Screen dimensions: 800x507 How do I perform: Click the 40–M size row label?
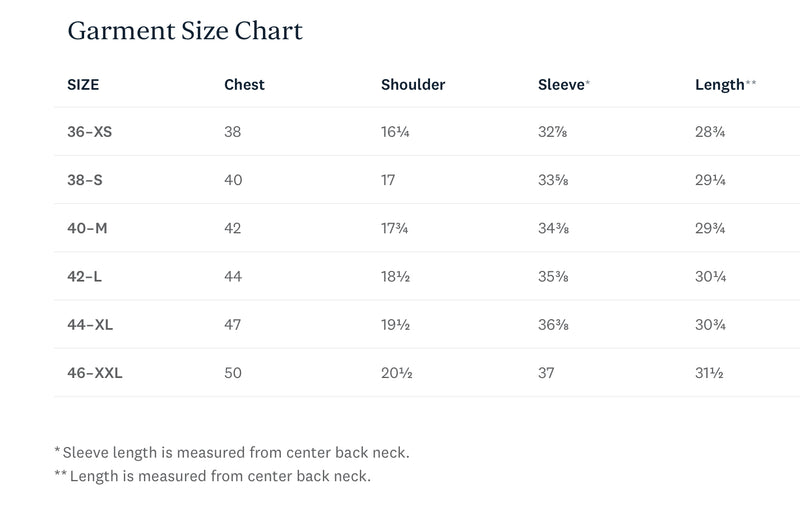87,228
